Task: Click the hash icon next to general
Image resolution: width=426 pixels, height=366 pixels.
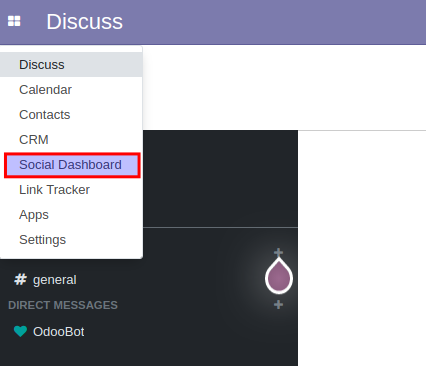Action: [x=20, y=279]
